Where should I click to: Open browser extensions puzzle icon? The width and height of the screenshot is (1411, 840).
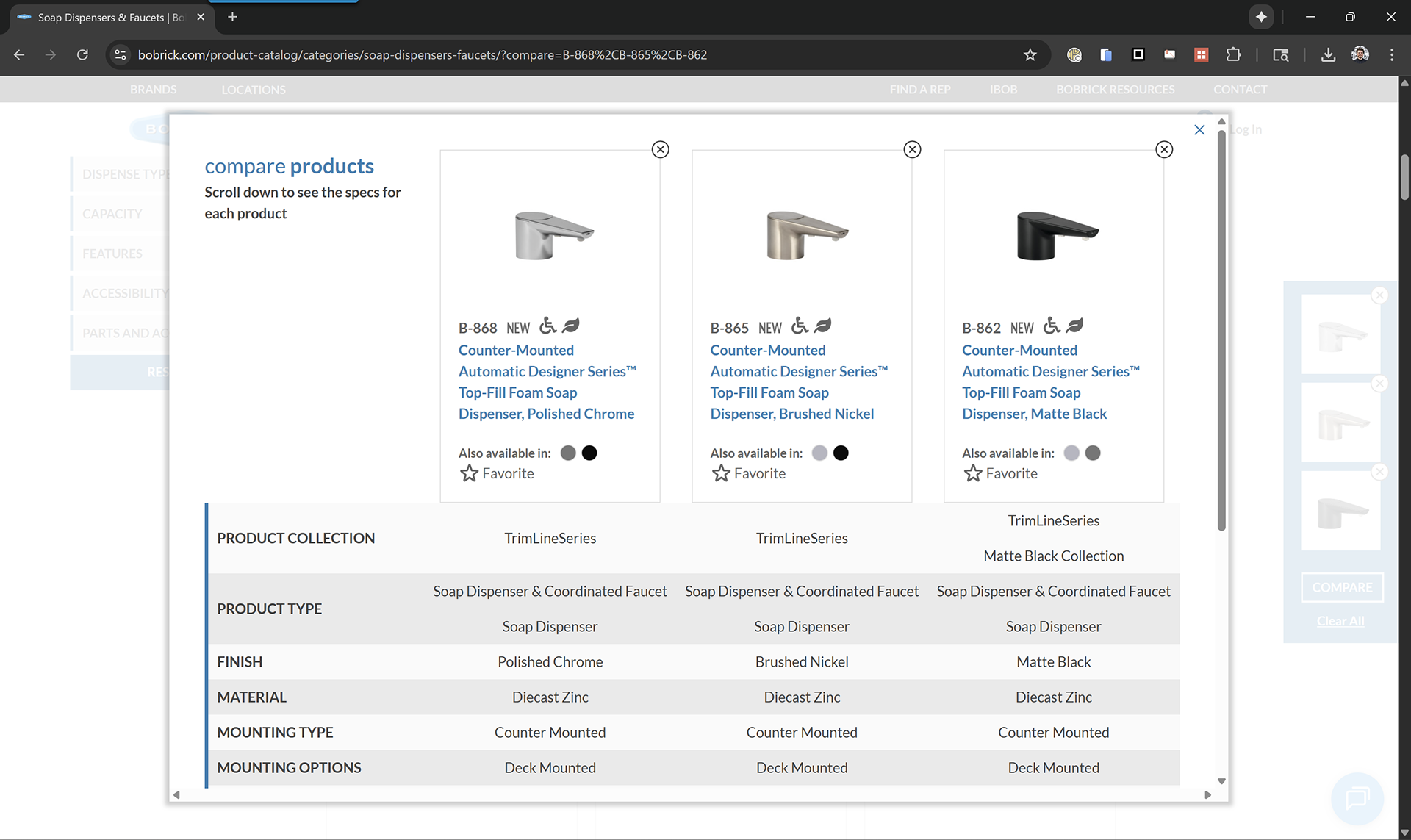click(x=1233, y=55)
